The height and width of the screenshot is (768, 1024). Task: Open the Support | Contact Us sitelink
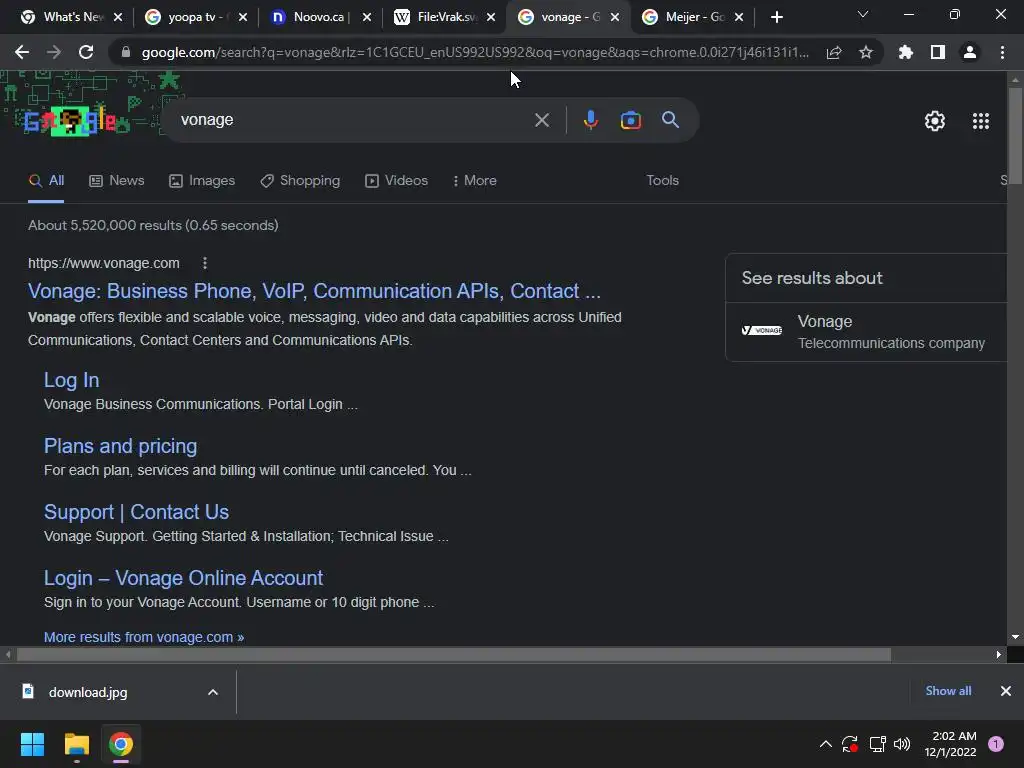[136, 512]
